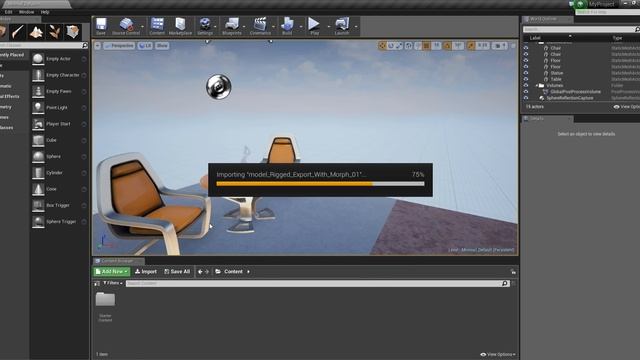Click the Save toolbar icon
Image resolution: width=640 pixels, height=360 pixels.
click(x=101, y=26)
